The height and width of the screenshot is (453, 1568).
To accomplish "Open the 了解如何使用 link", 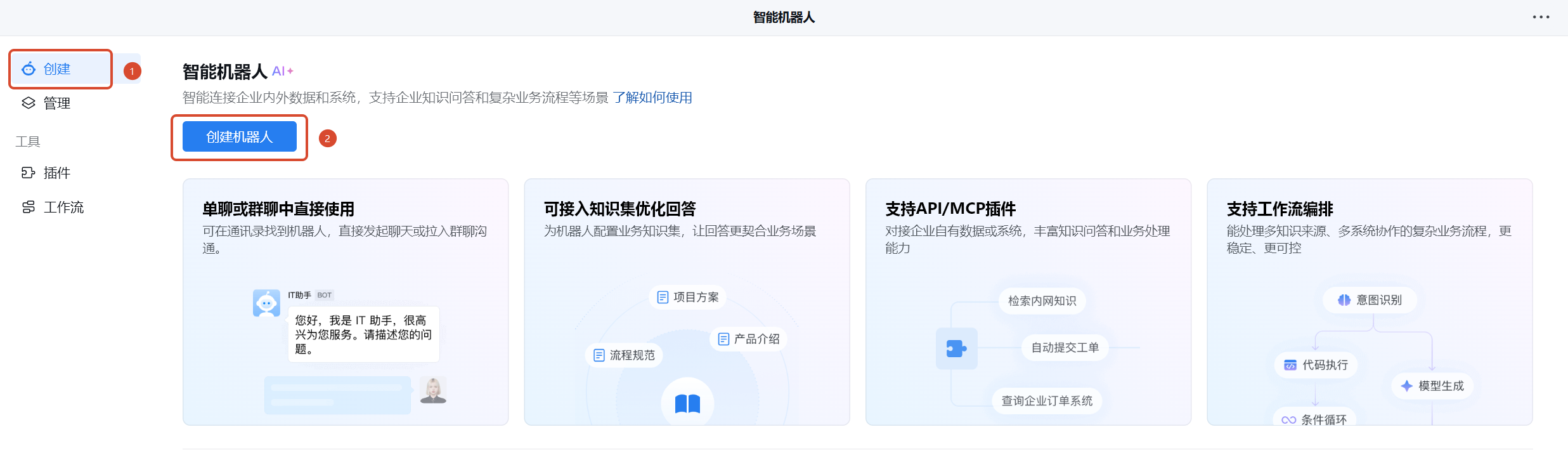I will (x=652, y=98).
